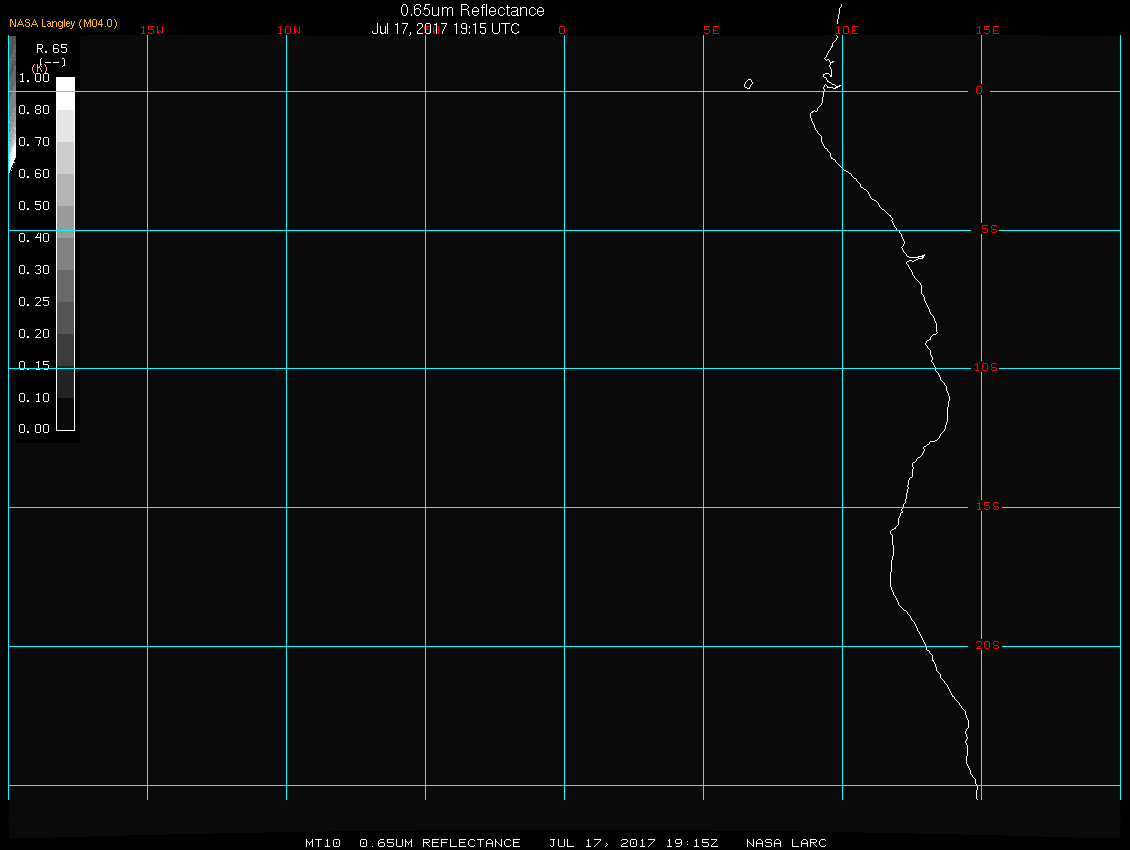Click the 15E longitude label

pyautogui.click(x=988, y=30)
